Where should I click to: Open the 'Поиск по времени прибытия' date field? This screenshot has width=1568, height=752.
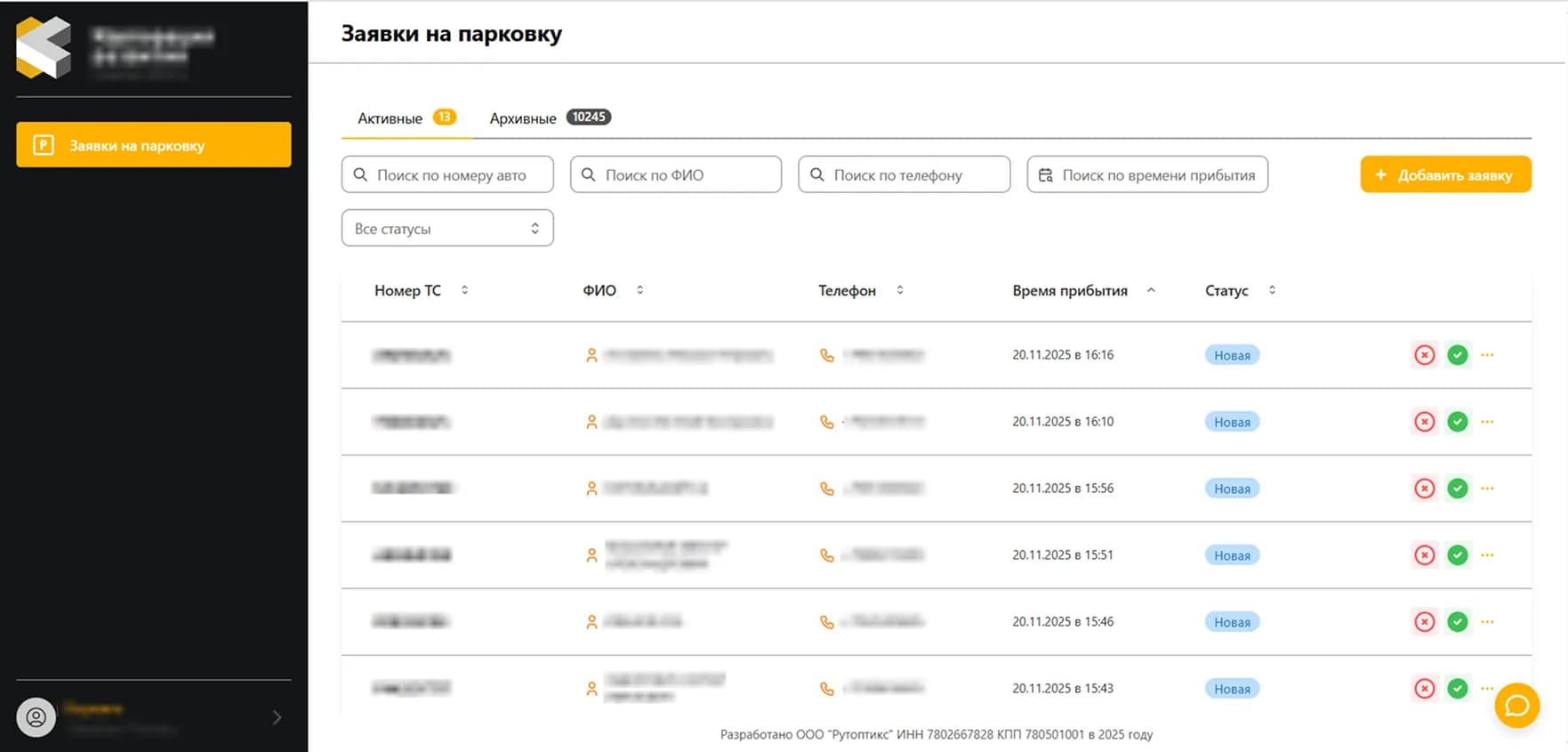pyautogui.click(x=1147, y=175)
